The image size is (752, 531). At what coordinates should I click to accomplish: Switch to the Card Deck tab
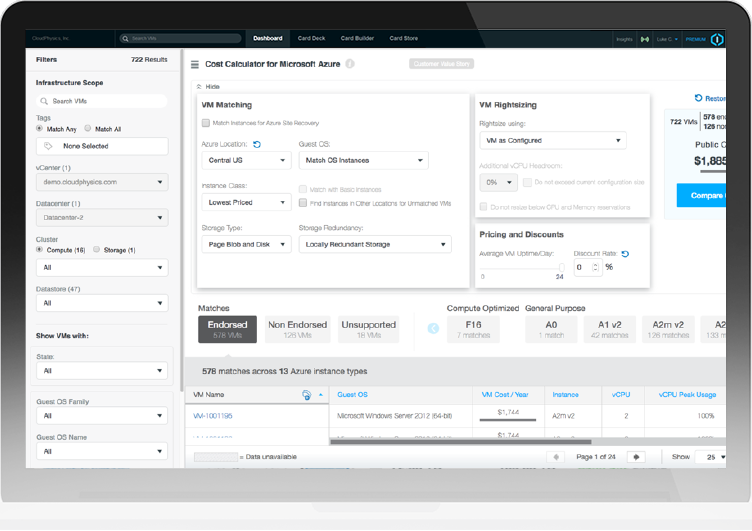point(311,39)
